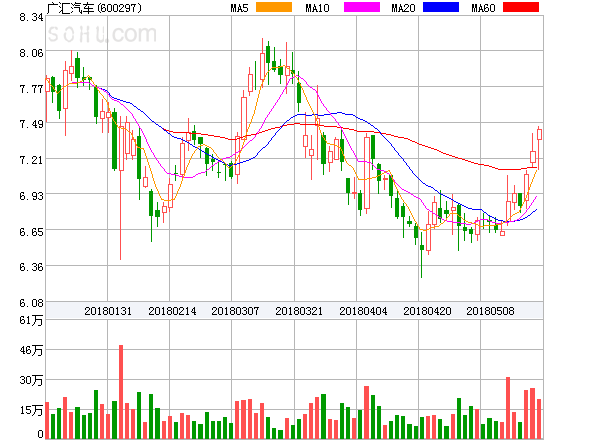The image size is (600, 440).
Task: Click the MA20 legend label
Action: pyautogui.click(x=403, y=8)
